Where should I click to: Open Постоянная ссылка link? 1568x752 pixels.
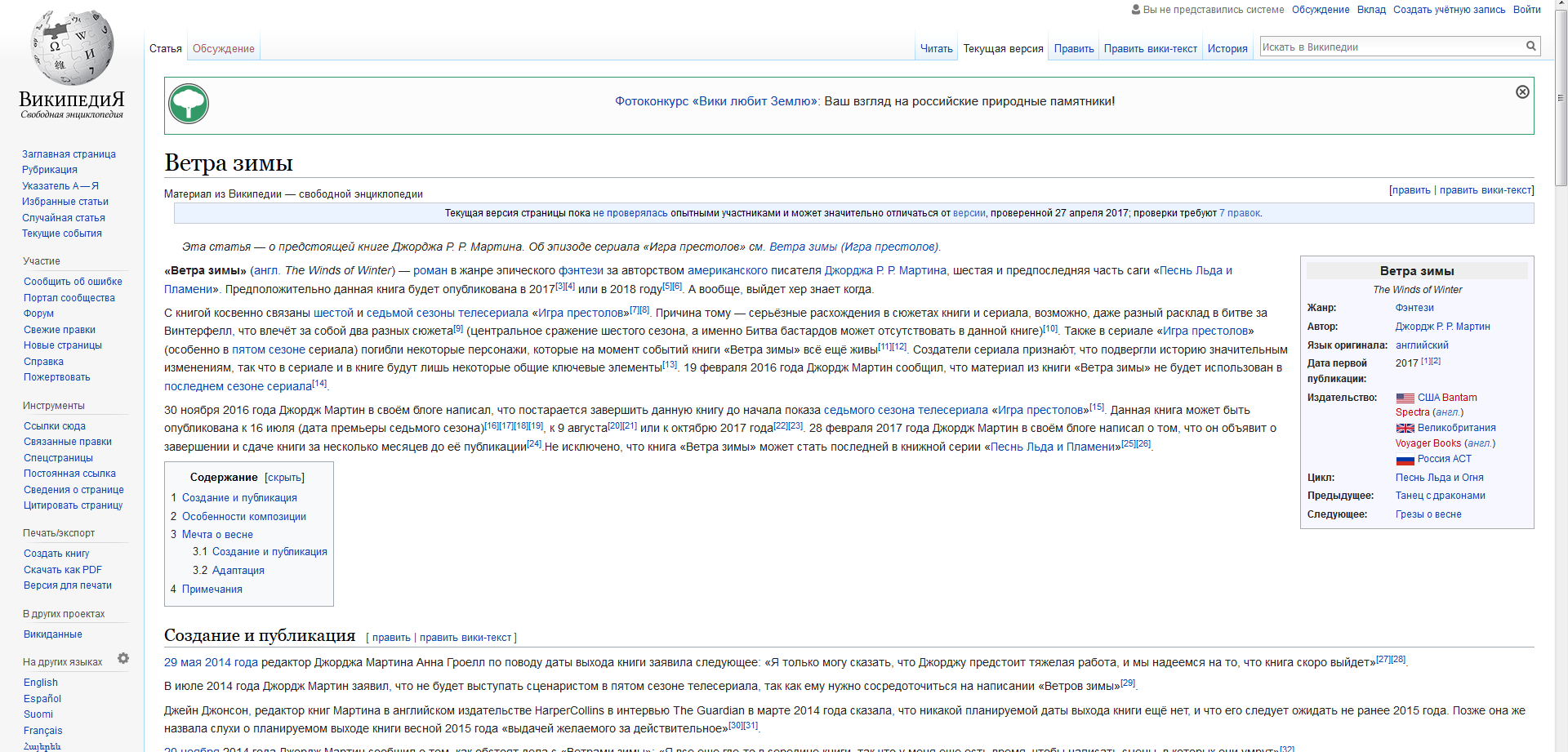point(69,474)
